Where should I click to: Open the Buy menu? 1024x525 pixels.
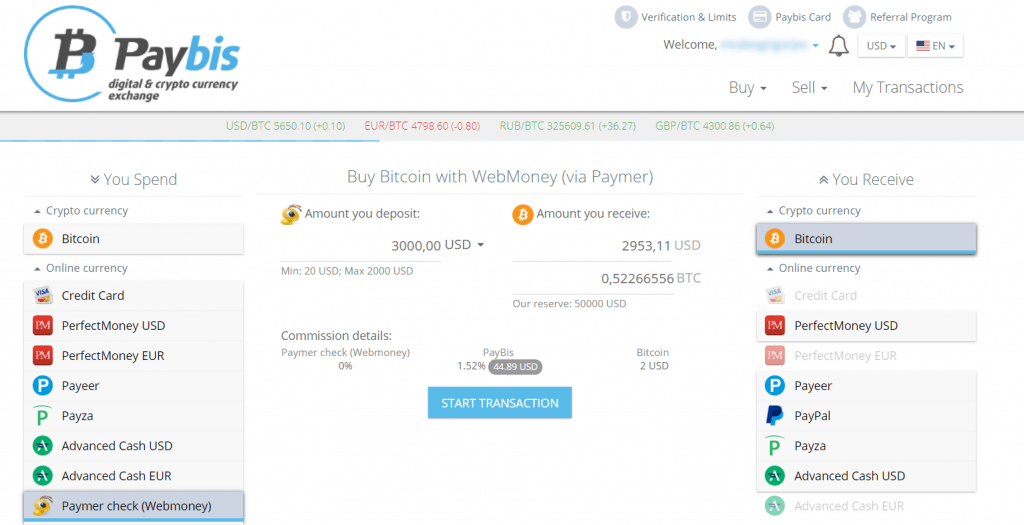coord(747,88)
